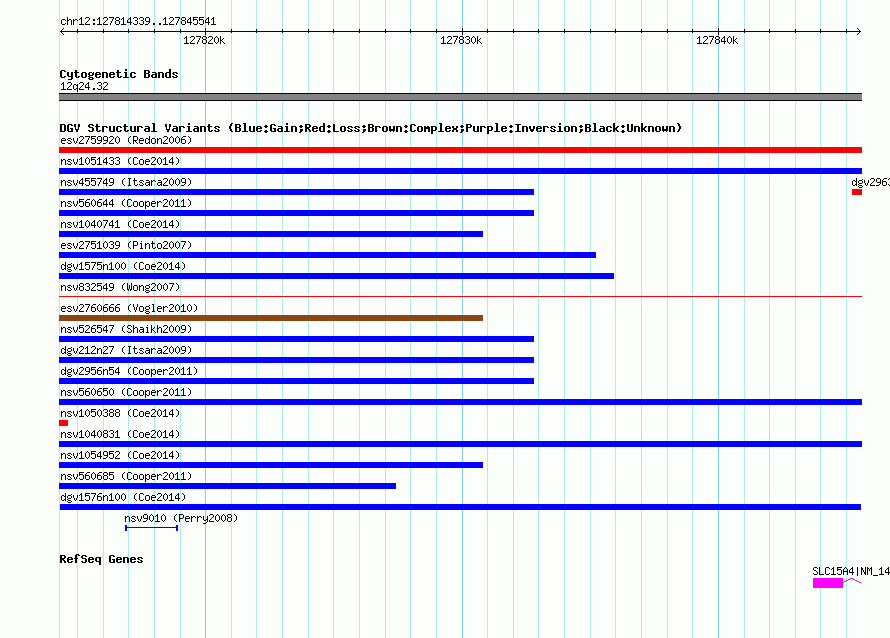Click the 127840k ruler label

click(x=717, y=40)
